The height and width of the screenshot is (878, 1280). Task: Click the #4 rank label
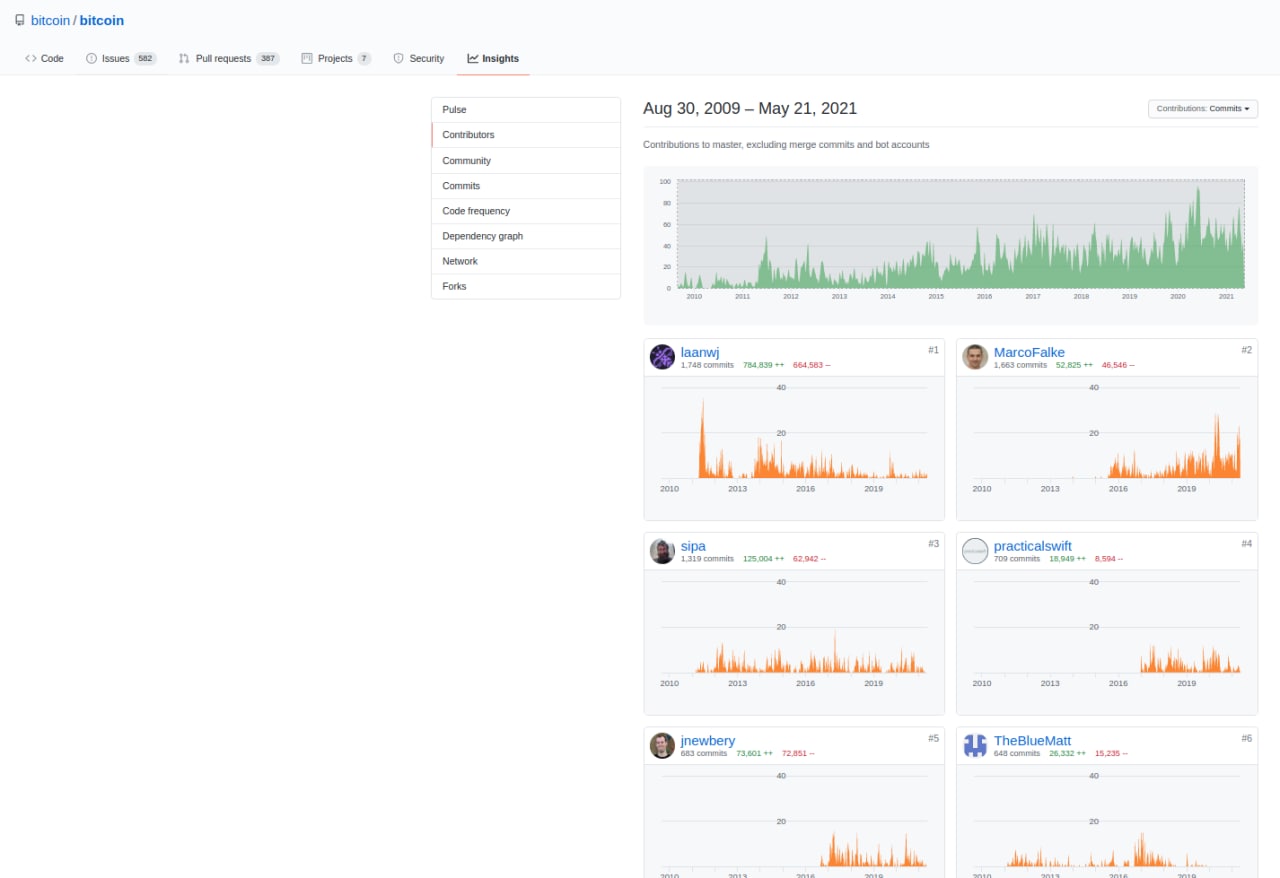point(1246,544)
